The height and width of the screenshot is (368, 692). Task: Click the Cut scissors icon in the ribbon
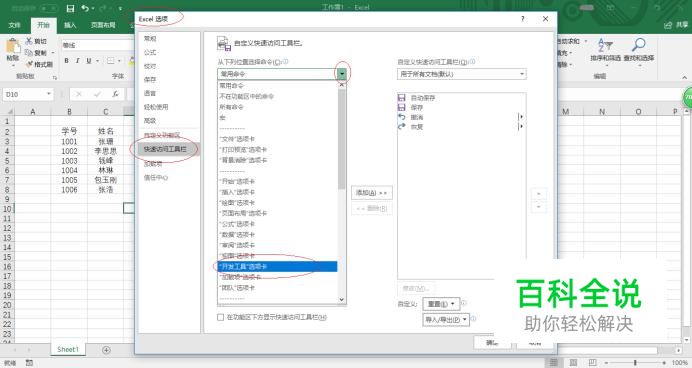29,41
